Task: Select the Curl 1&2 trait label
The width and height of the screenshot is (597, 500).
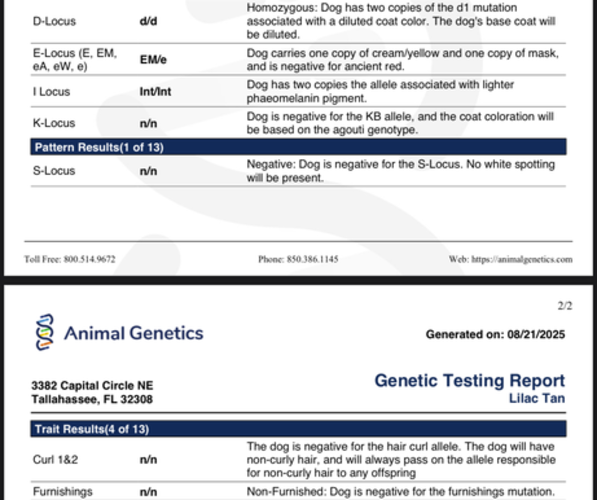Action: tap(56, 460)
